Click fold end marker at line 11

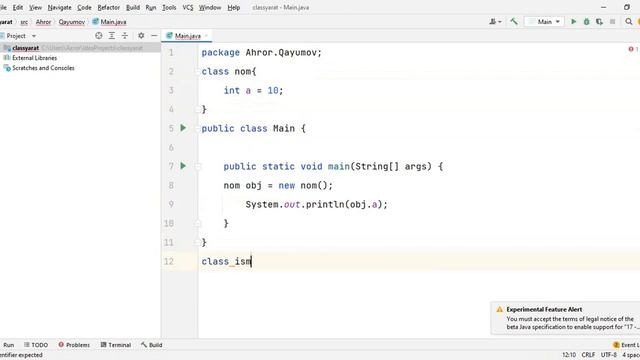[198, 242]
